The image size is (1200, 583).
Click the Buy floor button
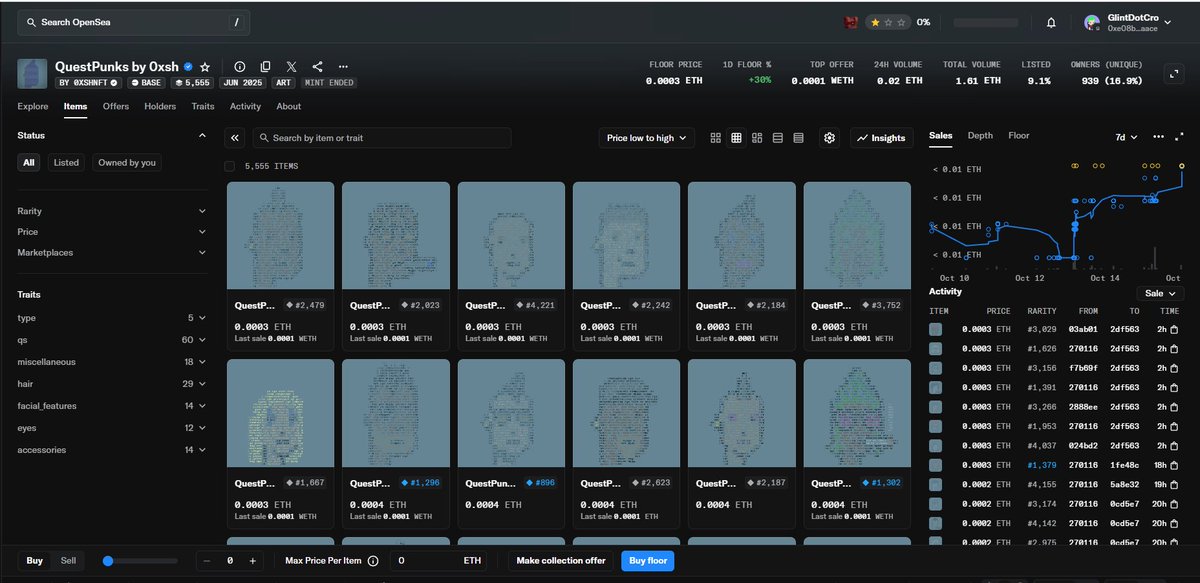click(x=647, y=561)
